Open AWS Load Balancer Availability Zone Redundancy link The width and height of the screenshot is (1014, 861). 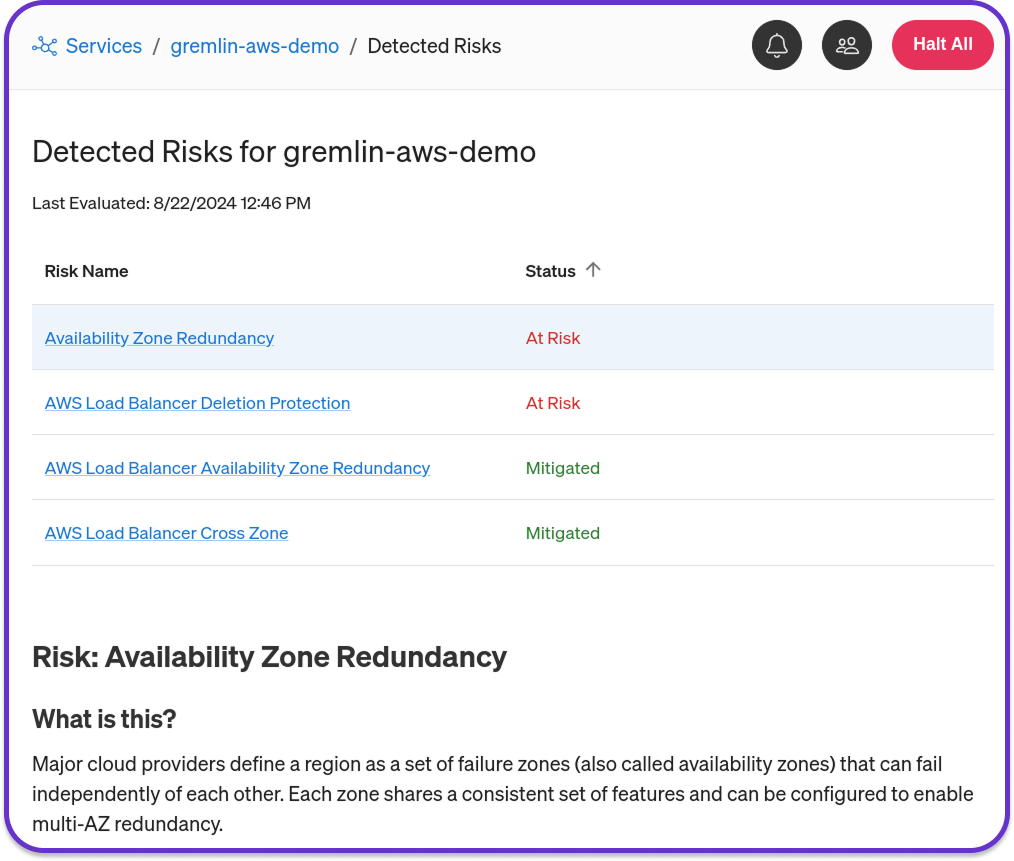[237, 468]
